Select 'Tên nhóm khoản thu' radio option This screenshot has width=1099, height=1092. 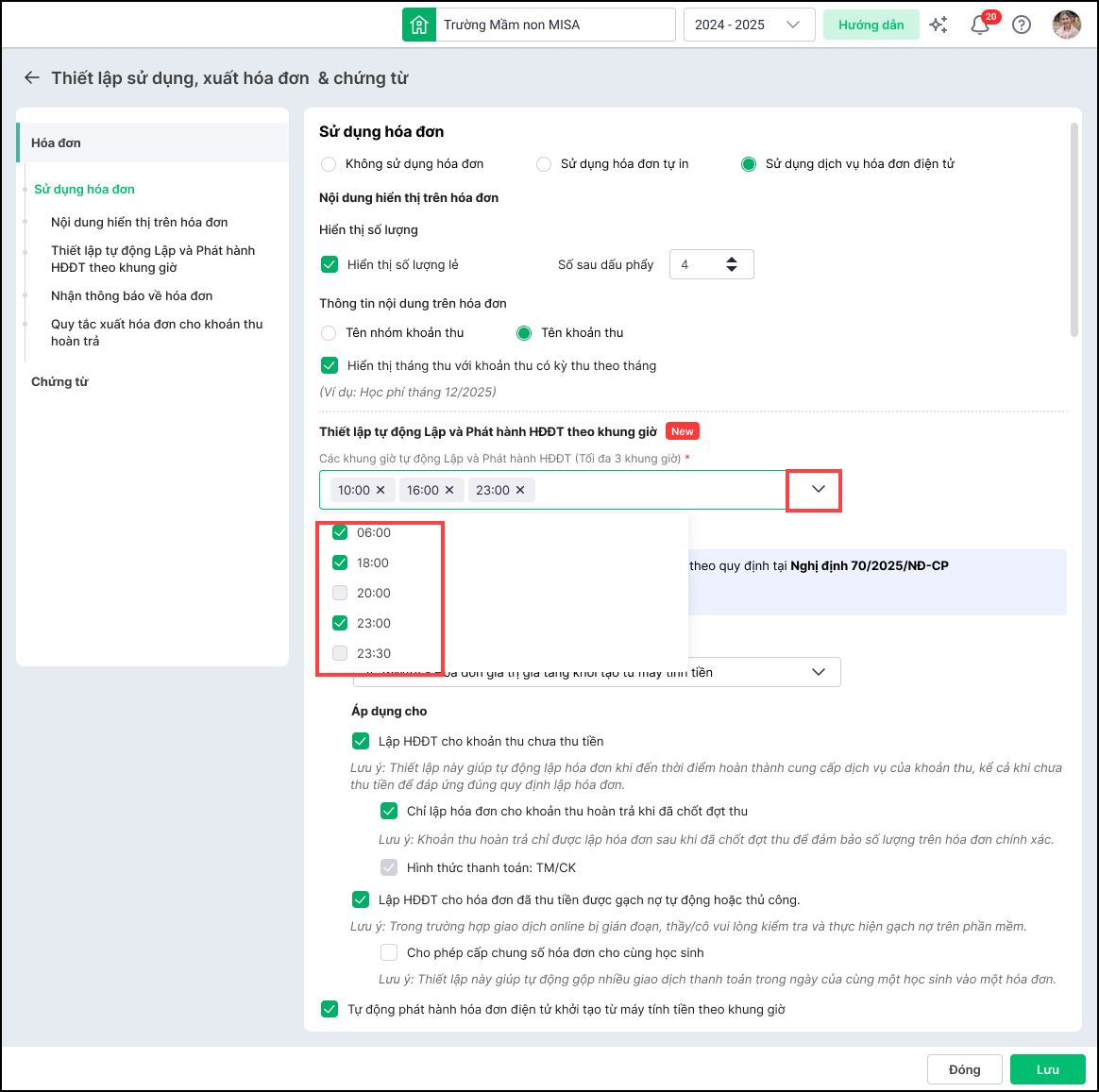(x=329, y=333)
